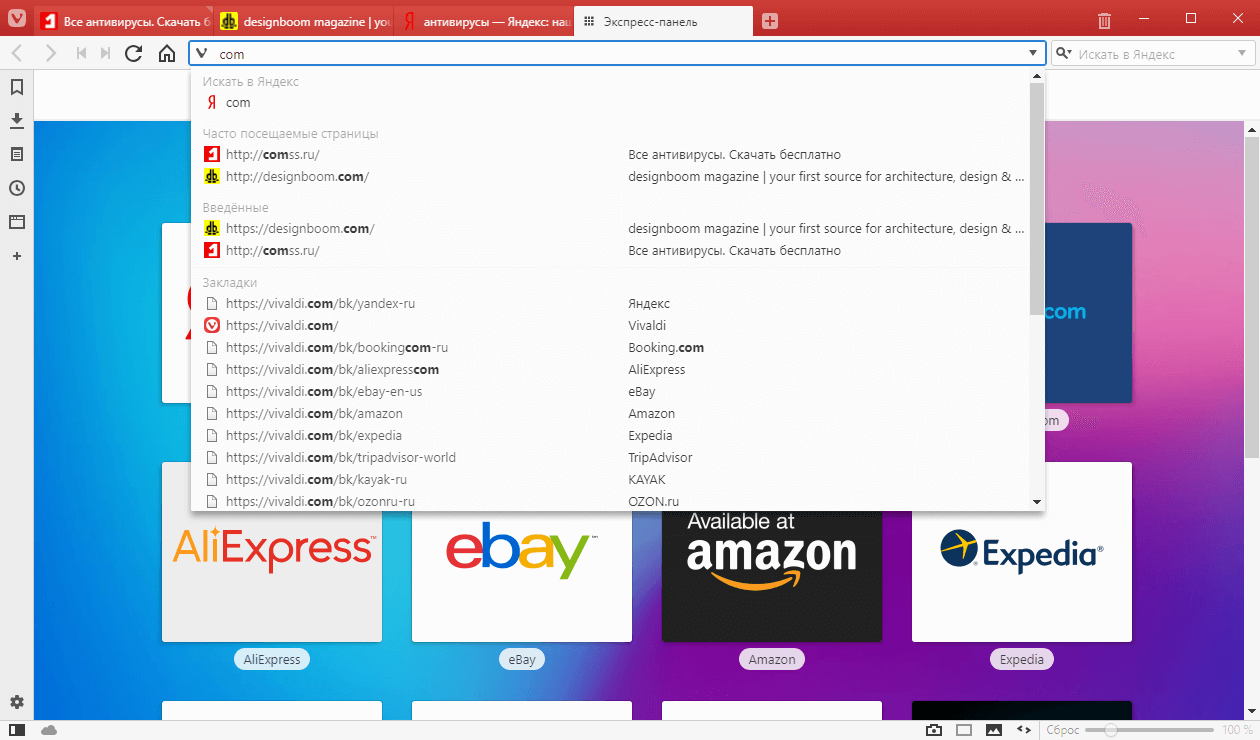Image resolution: width=1260 pixels, height=740 pixels.
Task: Click the sync cloud icon
Action: [48, 730]
